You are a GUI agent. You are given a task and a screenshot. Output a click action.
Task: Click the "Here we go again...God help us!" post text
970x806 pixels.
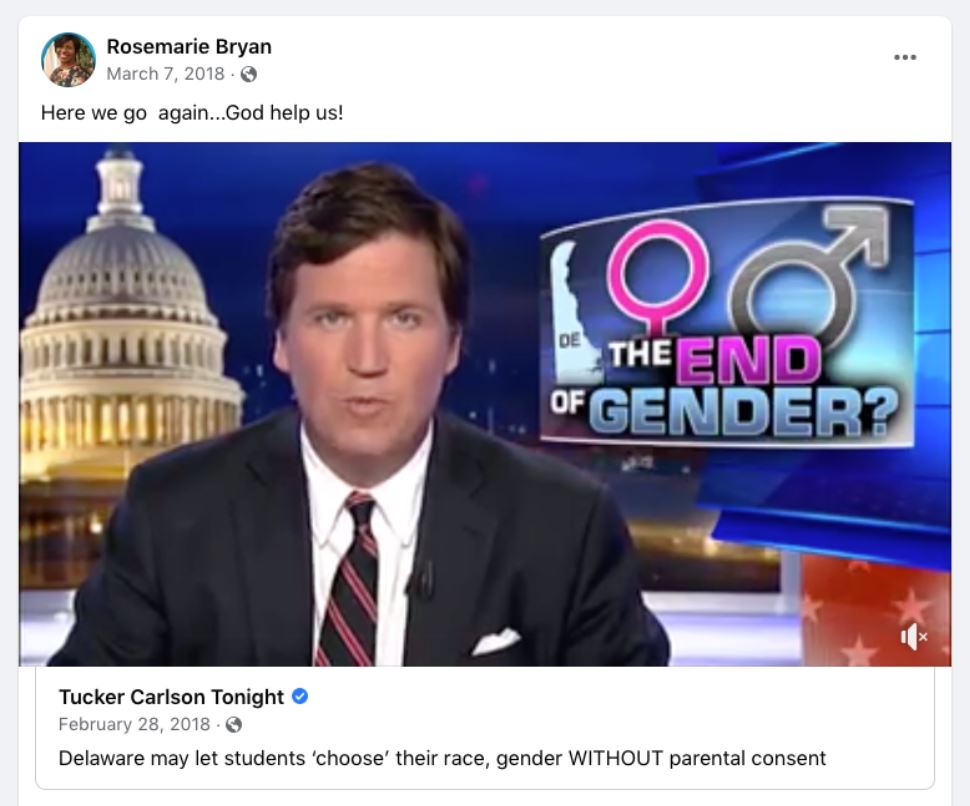tap(192, 113)
